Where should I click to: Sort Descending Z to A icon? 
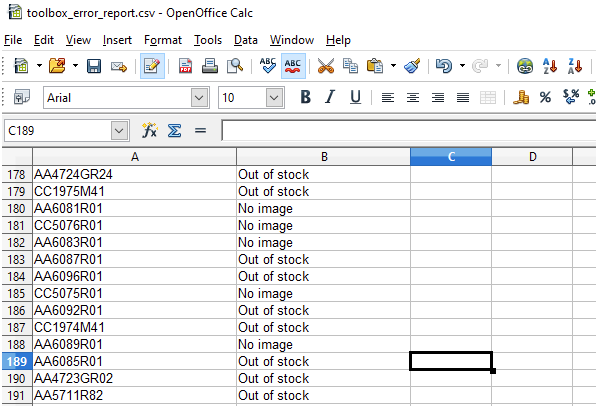click(575, 66)
